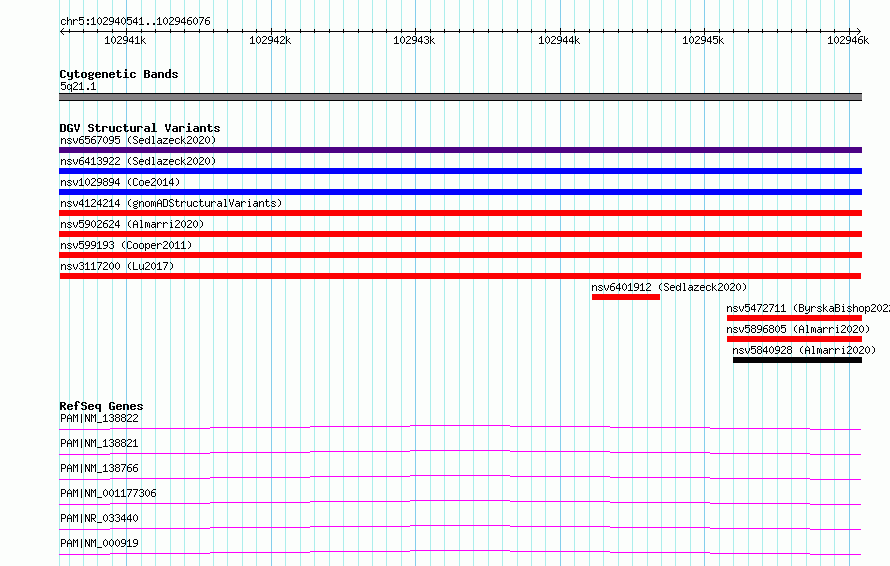Select the purple nsv6567095 variant bar
Screen dimensions: 890x566
tap(460, 150)
